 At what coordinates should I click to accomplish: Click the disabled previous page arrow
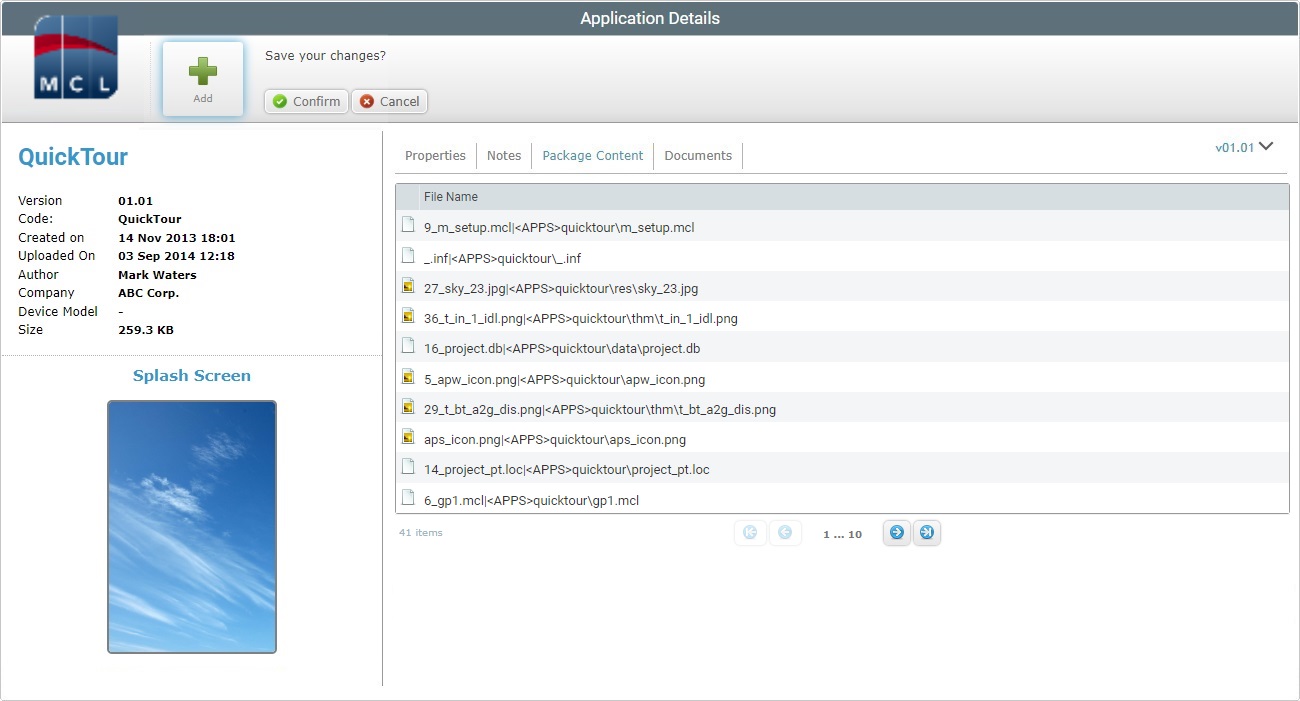pos(785,532)
